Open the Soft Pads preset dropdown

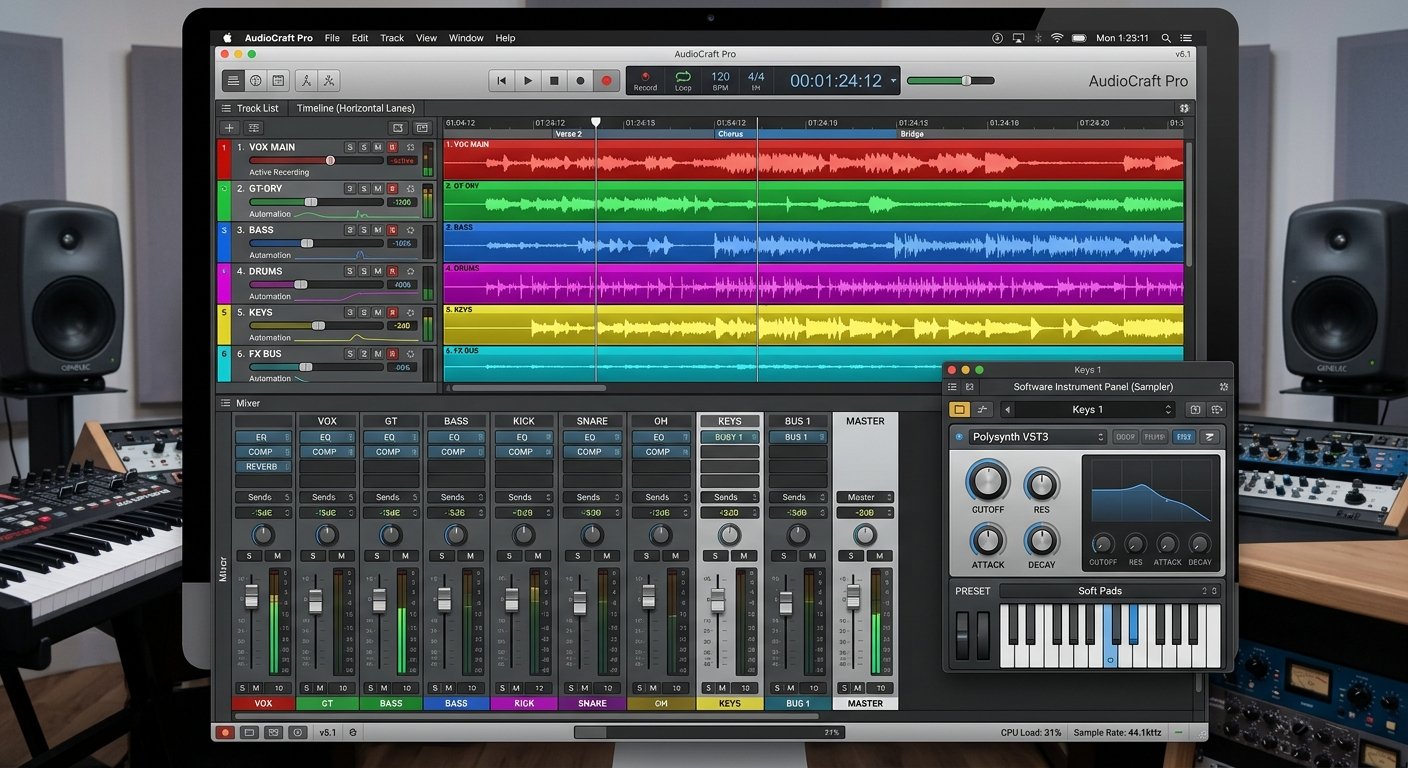1109,591
